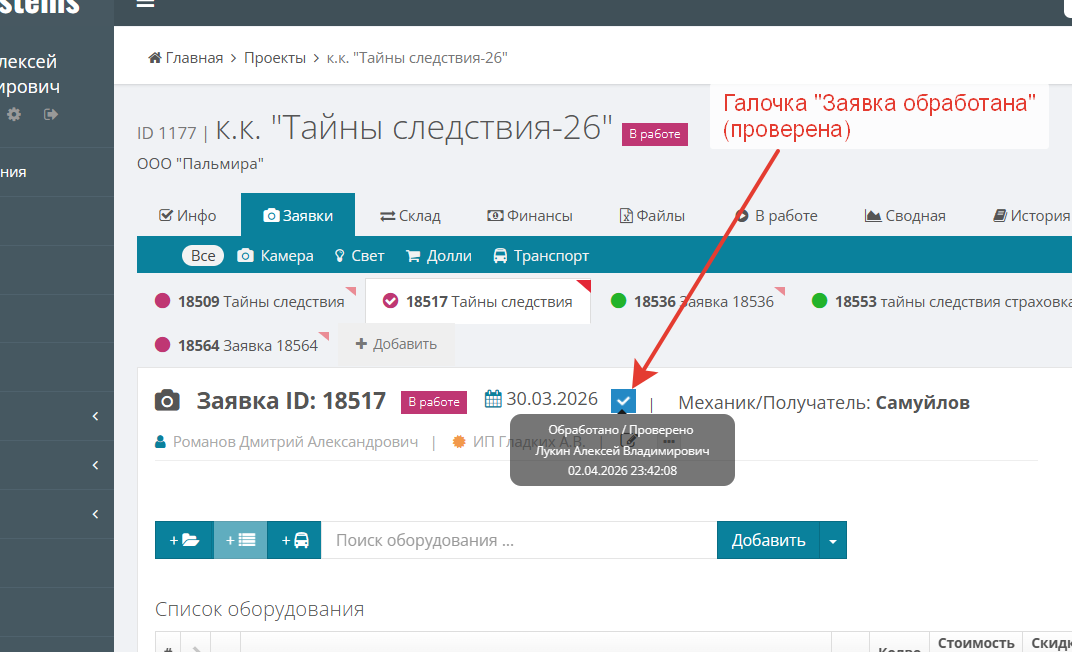Open the dropdown arrow next to Добавить
1072x652 pixels.
click(x=833, y=540)
